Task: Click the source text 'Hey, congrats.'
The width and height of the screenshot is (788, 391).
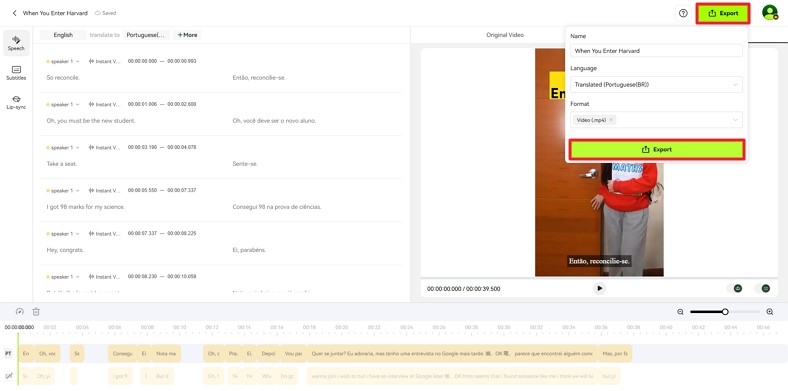Action: coord(65,250)
